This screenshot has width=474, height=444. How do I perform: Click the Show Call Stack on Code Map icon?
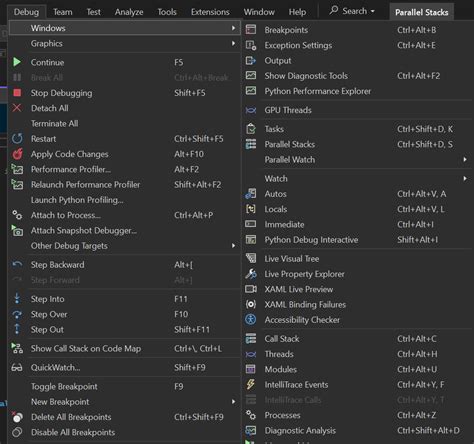coord(17,348)
